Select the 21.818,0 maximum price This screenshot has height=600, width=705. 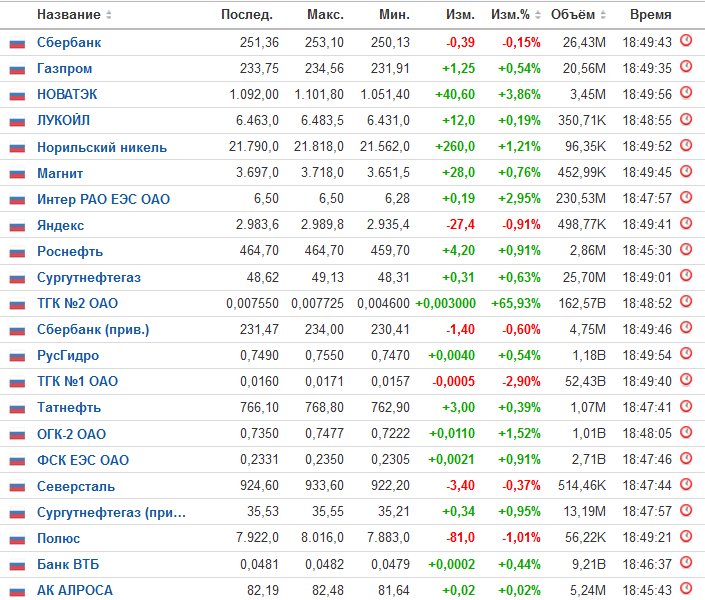(x=319, y=147)
